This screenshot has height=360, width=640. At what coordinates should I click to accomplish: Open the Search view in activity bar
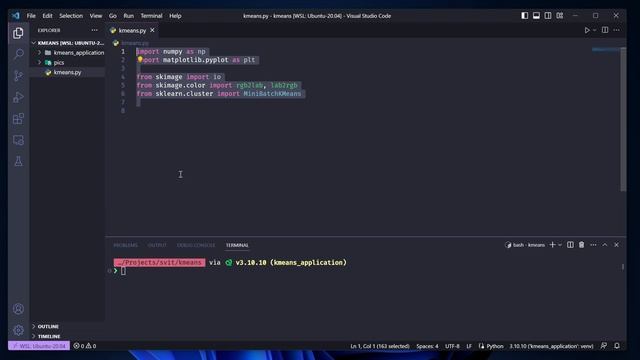click(18, 54)
